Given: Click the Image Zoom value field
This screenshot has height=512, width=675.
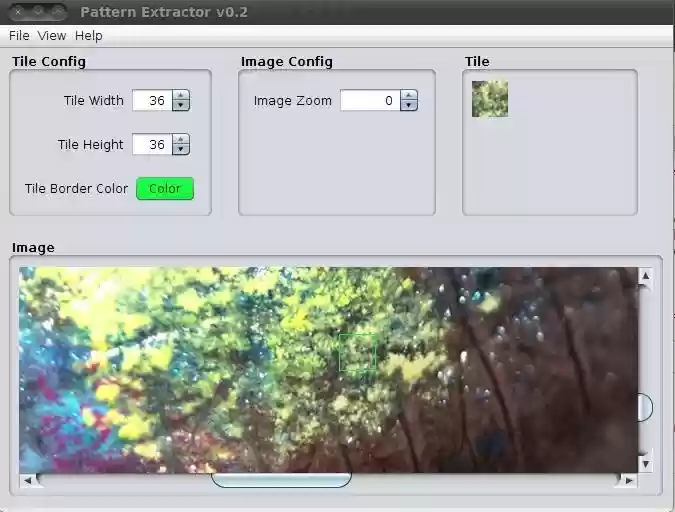Looking at the screenshot, I should (370, 100).
